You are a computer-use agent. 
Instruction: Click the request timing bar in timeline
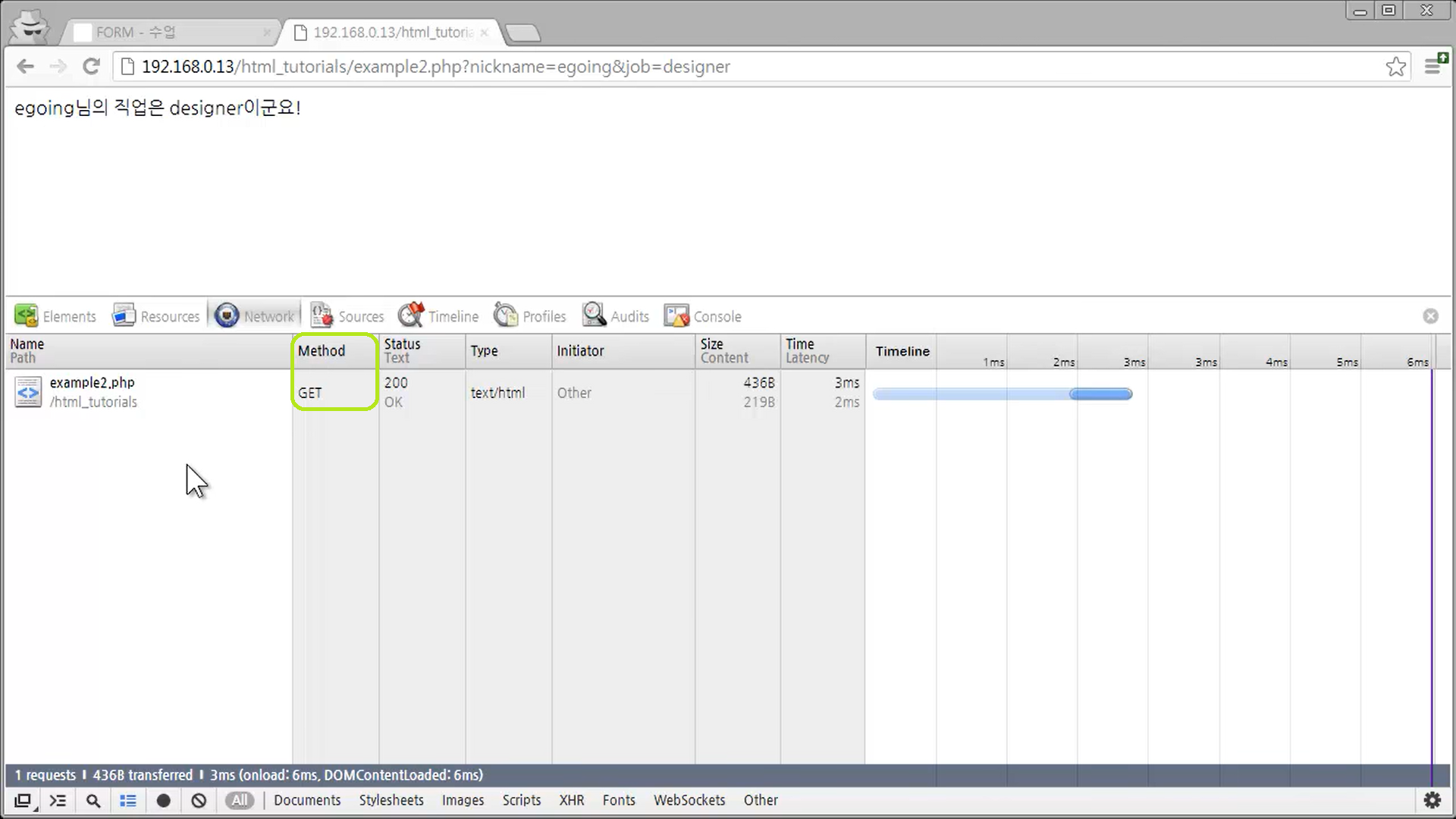click(1002, 394)
